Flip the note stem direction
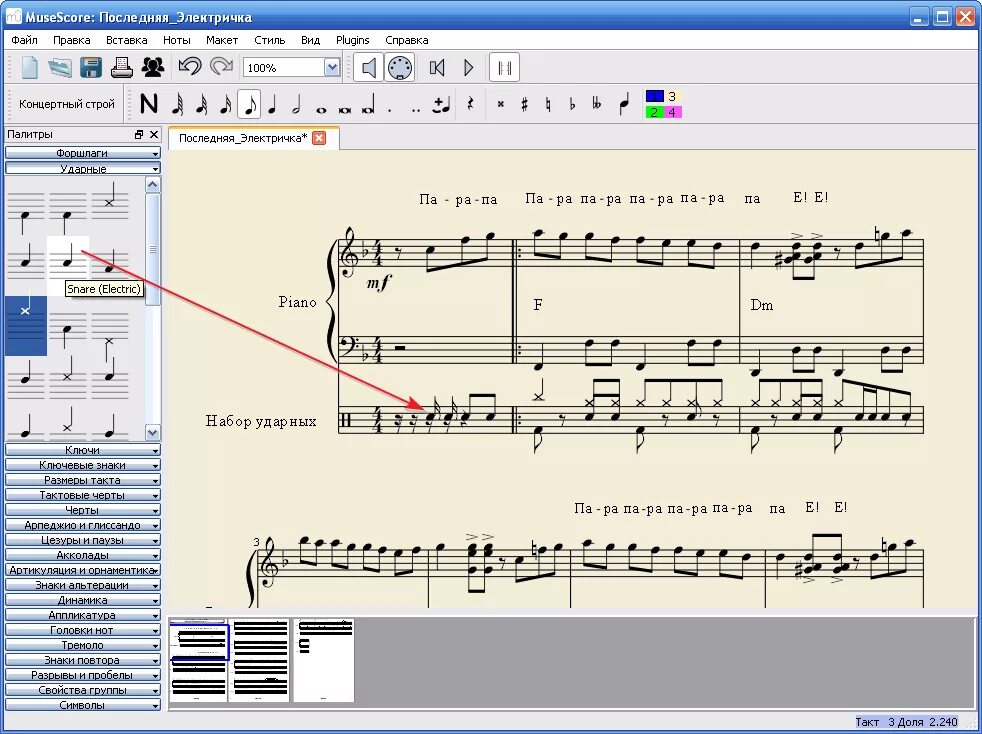The image size is (982, 734). [624, 104]
